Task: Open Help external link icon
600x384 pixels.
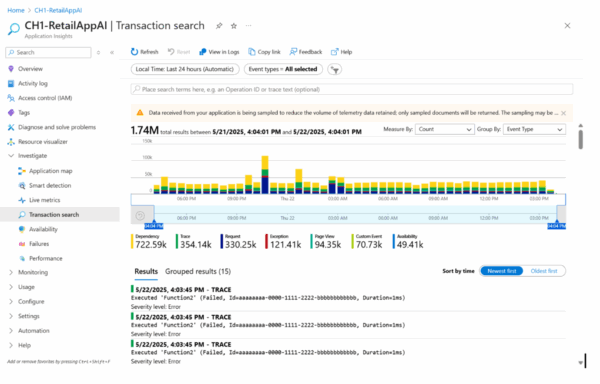Action: pos(335,52)
